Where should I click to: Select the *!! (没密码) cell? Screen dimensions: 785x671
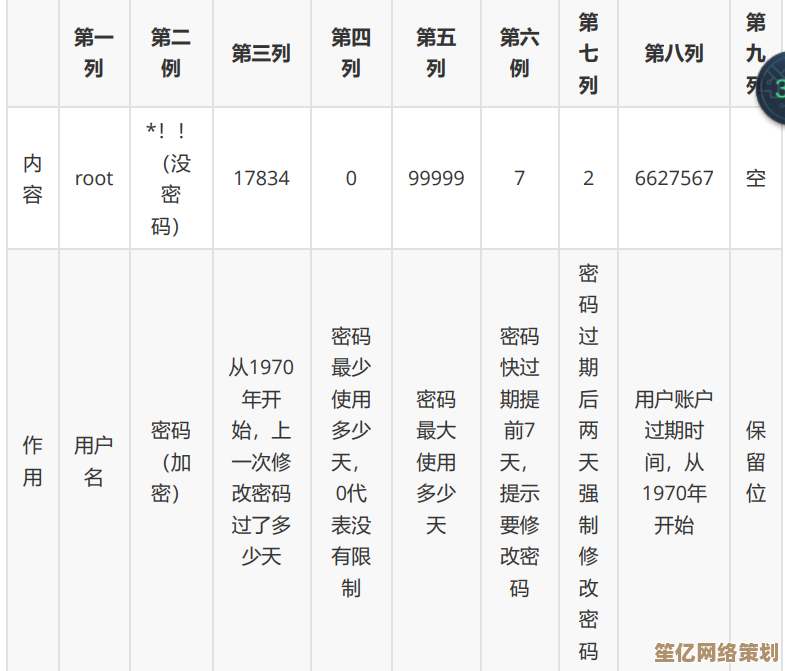[x=171, y=178]
